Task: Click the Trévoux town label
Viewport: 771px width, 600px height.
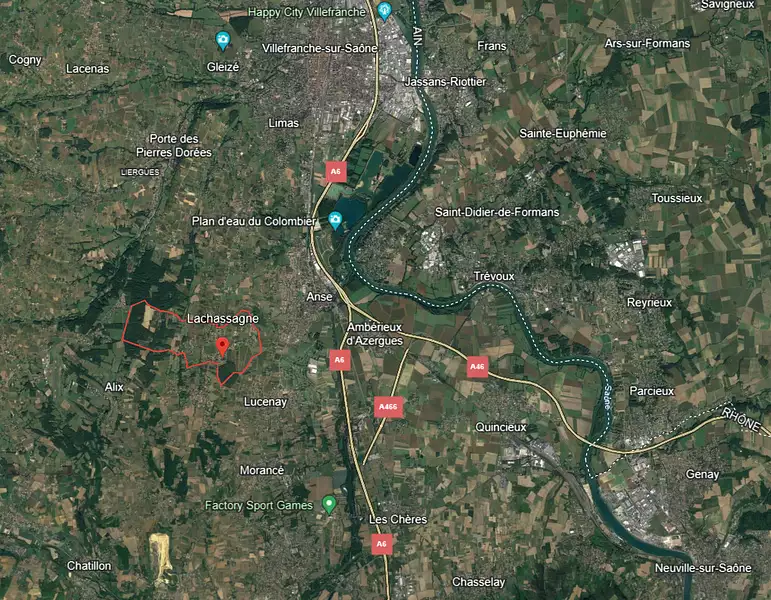Action: click(494, 276)
